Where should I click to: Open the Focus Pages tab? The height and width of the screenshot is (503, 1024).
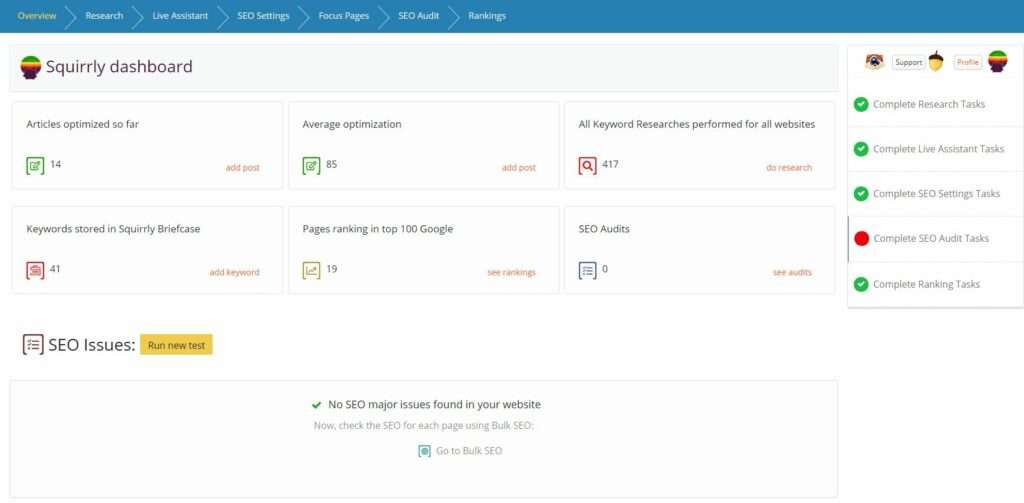(344, 16)
